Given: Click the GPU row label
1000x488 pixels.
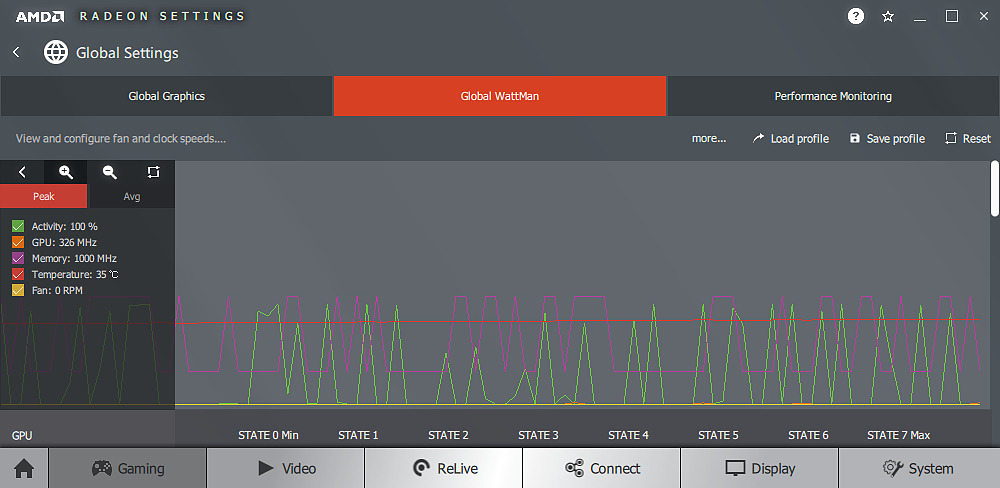Looking at the screenshot, I should point(22,436).
